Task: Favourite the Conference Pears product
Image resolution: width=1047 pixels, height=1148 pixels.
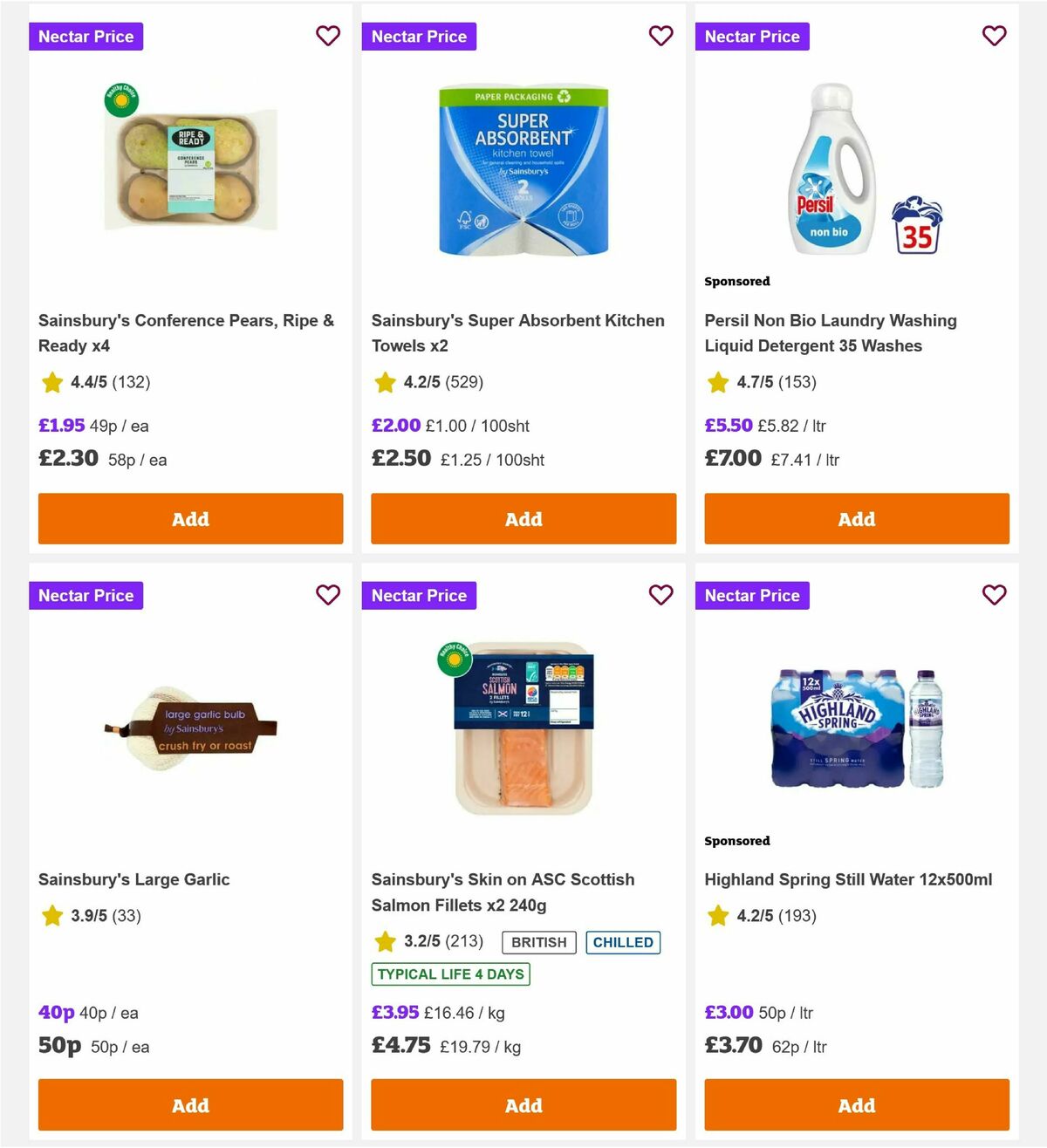Action: (328, 36)
